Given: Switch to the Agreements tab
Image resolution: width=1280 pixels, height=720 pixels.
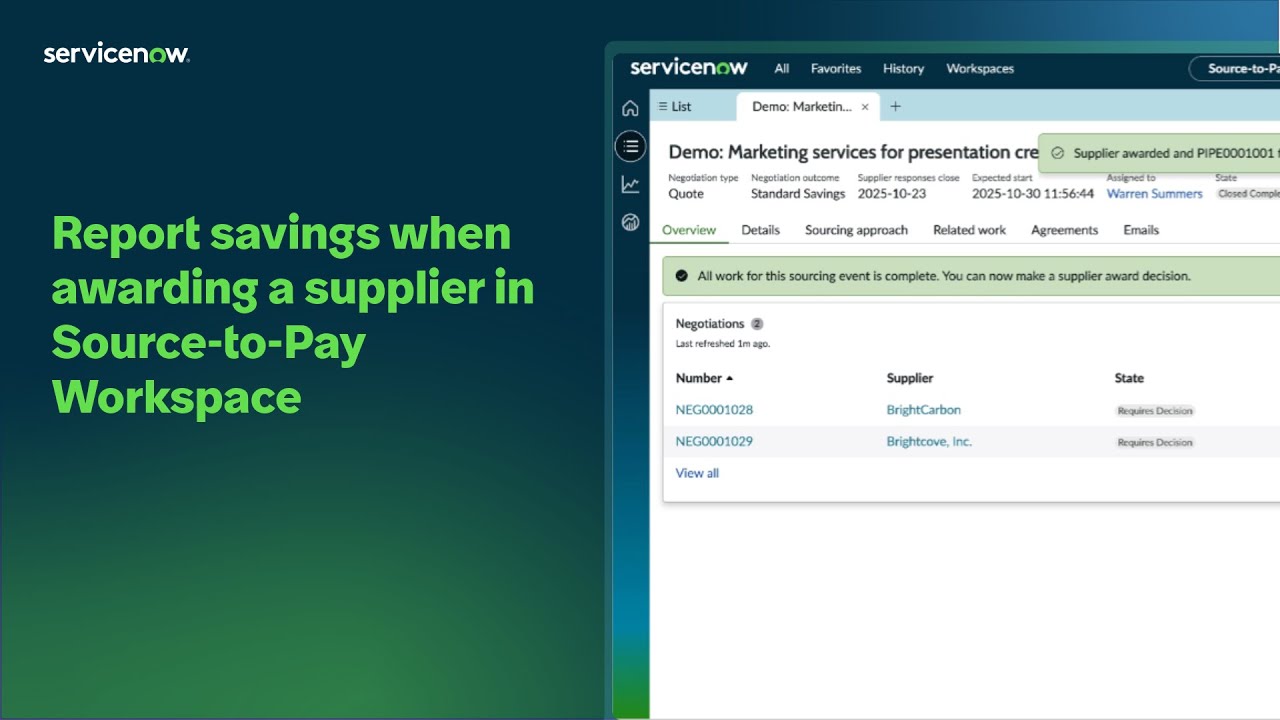Looking at the screenshot, I should tap(1064, 230).
